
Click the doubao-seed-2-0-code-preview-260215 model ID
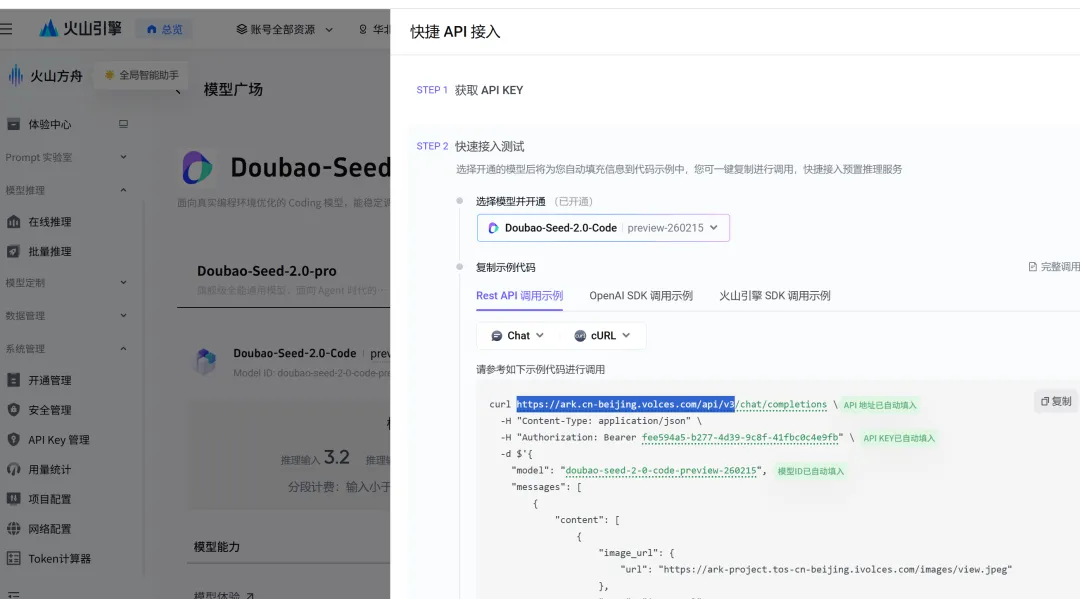[x=661, y=471]
